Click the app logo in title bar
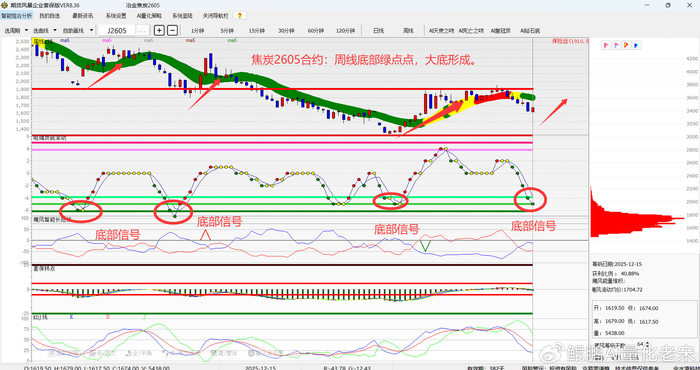This screenshot has height=370, width=700. pyautogui.click(x=4, y=5)
